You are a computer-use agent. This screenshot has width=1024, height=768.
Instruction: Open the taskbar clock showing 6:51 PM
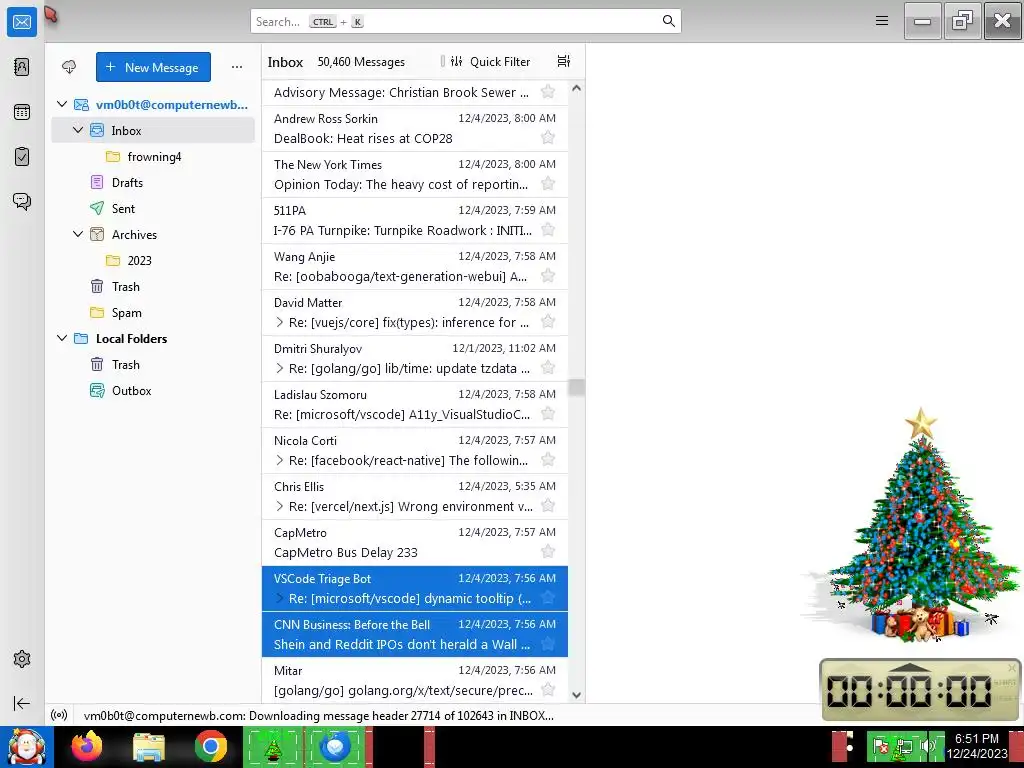tap(976, 746)
